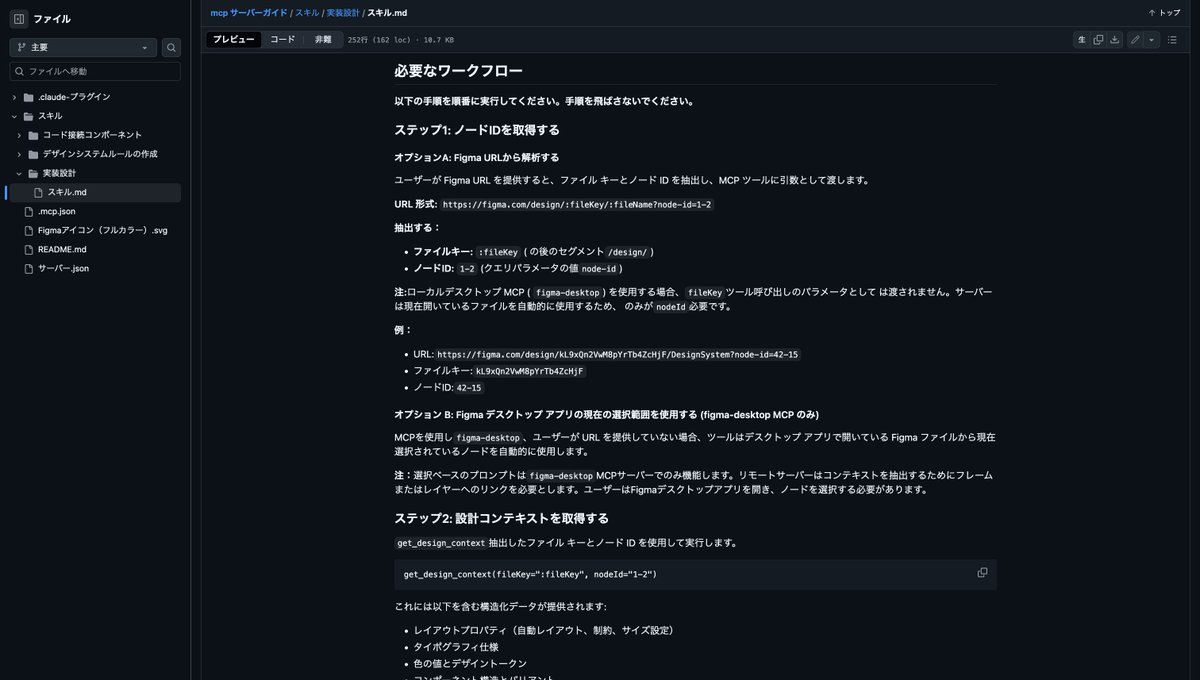Select the プレビュー tab

(232, 40)
